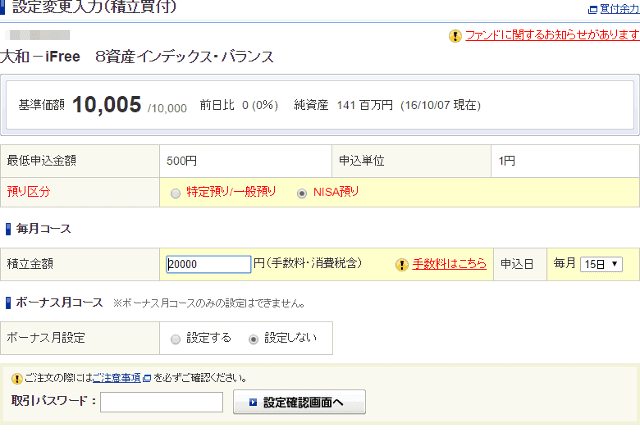Choose 設定する for bonus month setting
The width and height of the screenshot is (640, 437).
tap(176, 339)
